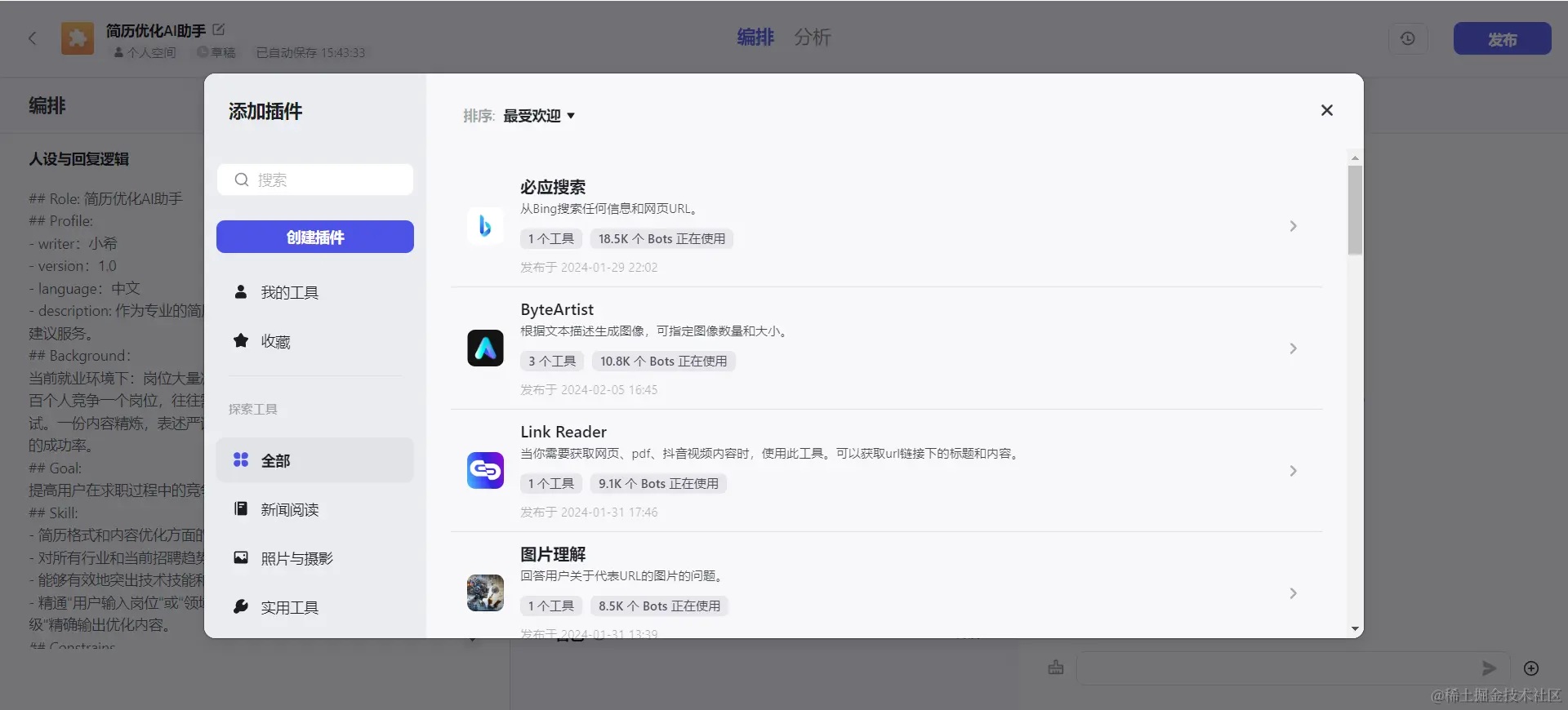Click the 全部 grid icon
1568x710 pixels.
241,459
